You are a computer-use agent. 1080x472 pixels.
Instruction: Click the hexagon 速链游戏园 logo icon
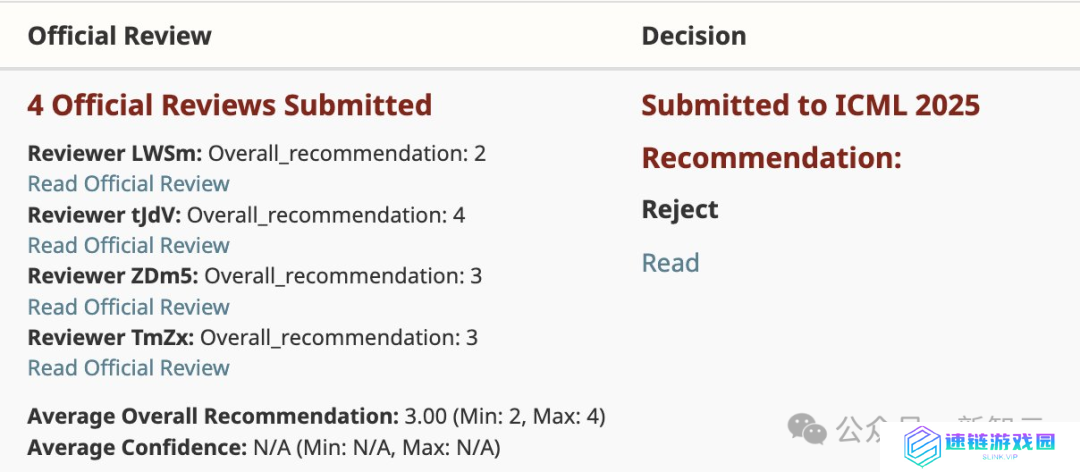(922, 446)
